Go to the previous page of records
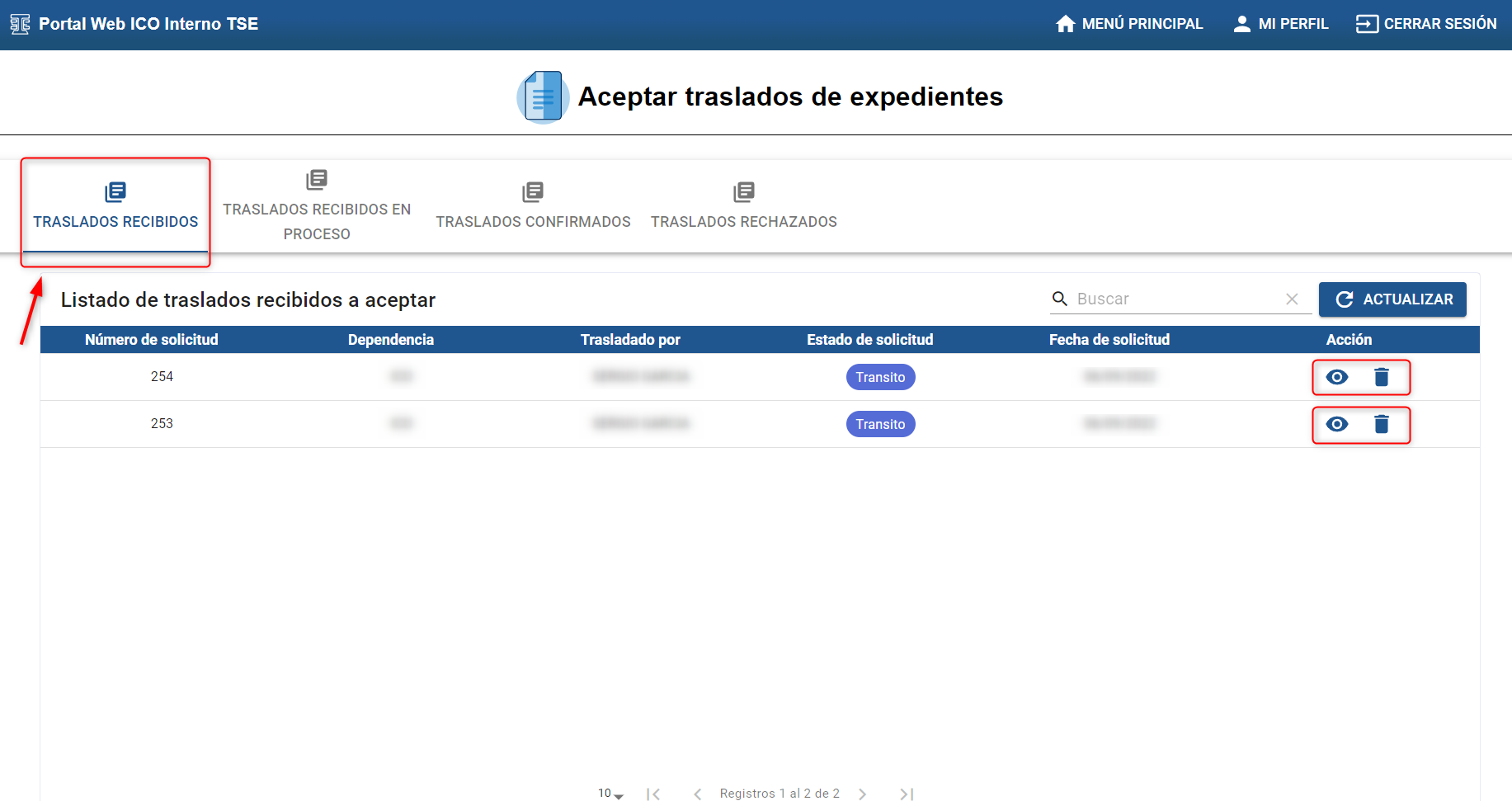 click(x=698, y=794)
